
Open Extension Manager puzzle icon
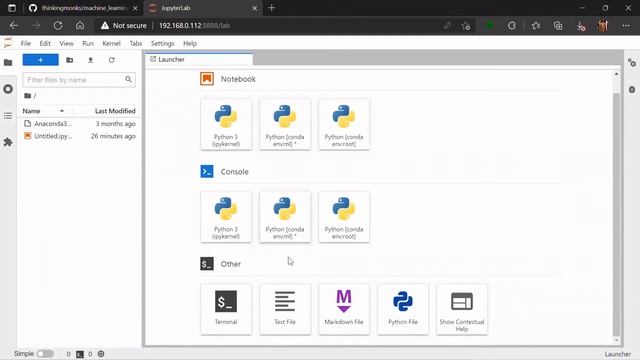8,142
